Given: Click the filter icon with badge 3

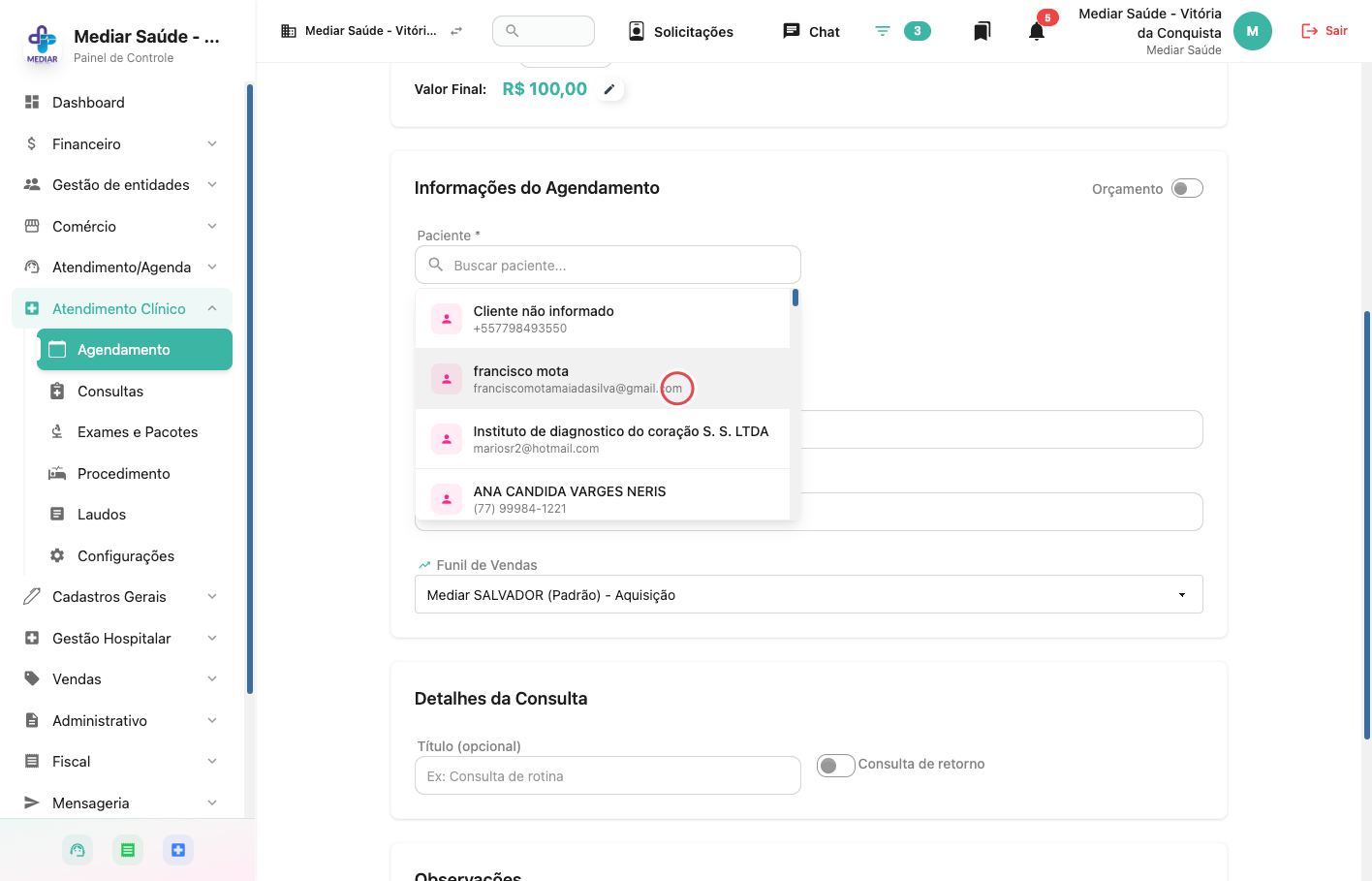Looking at the screenshot, I should [x=883, y=31].
